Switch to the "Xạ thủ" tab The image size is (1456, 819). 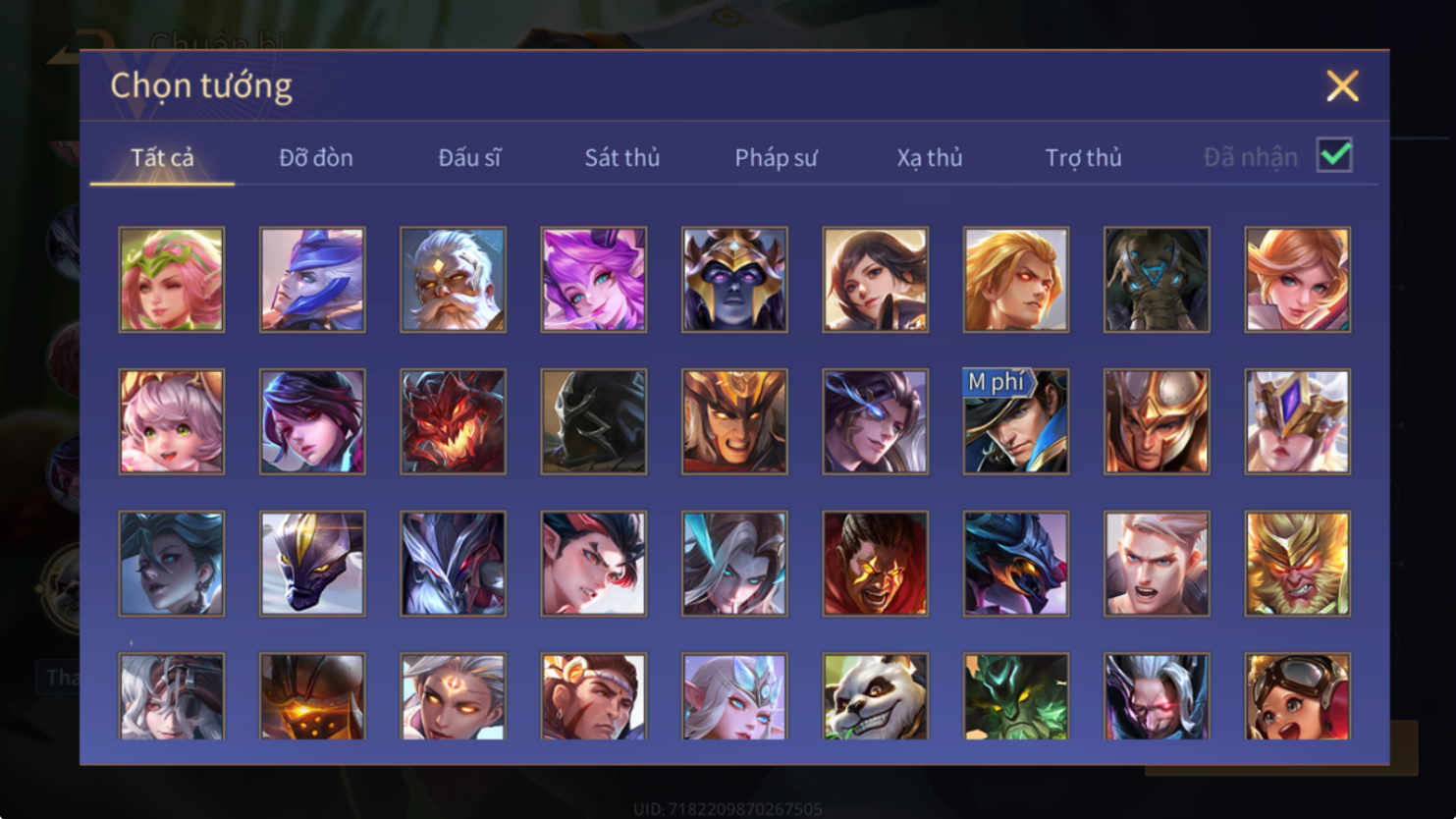tap(930, 157)
